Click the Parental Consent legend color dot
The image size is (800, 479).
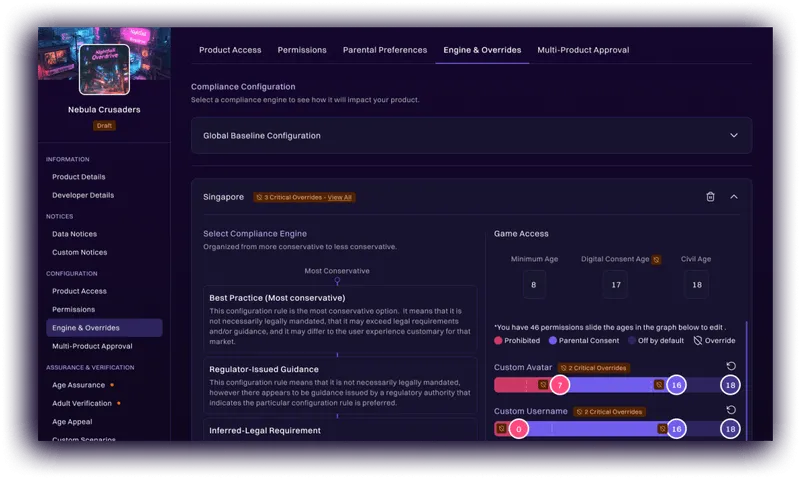pyautogui.click(x=553, y=341)
